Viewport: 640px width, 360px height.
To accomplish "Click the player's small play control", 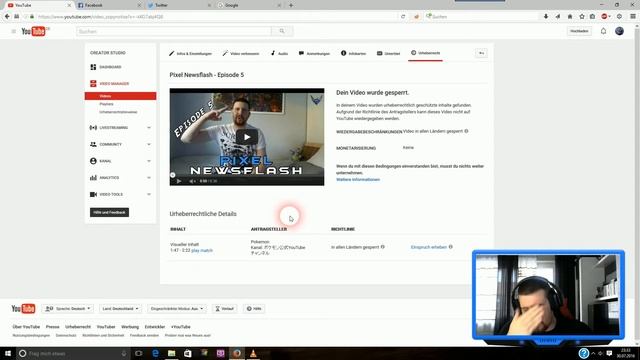I will coord(178,181).
